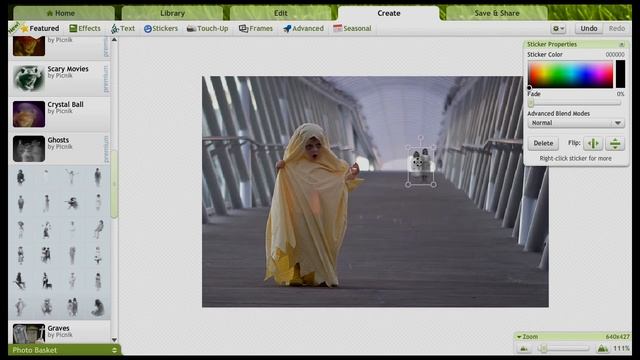Screen dimensions: 640x360
Task: Click the black current color swatch
Action: [x=620, y=74]
